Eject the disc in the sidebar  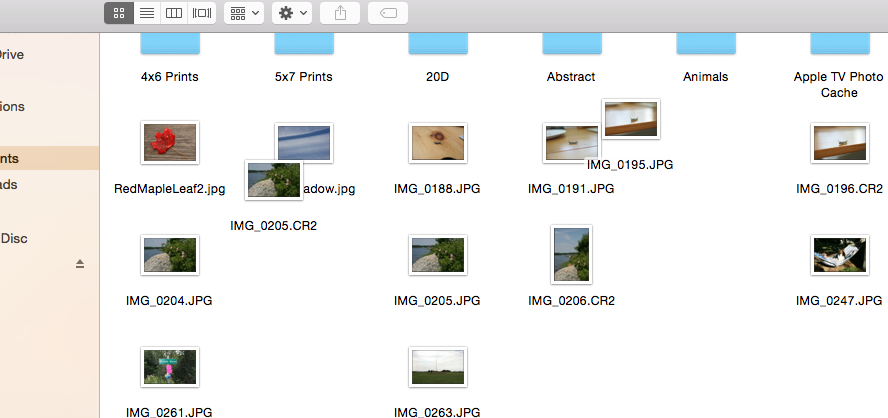[x=80, y=263]
